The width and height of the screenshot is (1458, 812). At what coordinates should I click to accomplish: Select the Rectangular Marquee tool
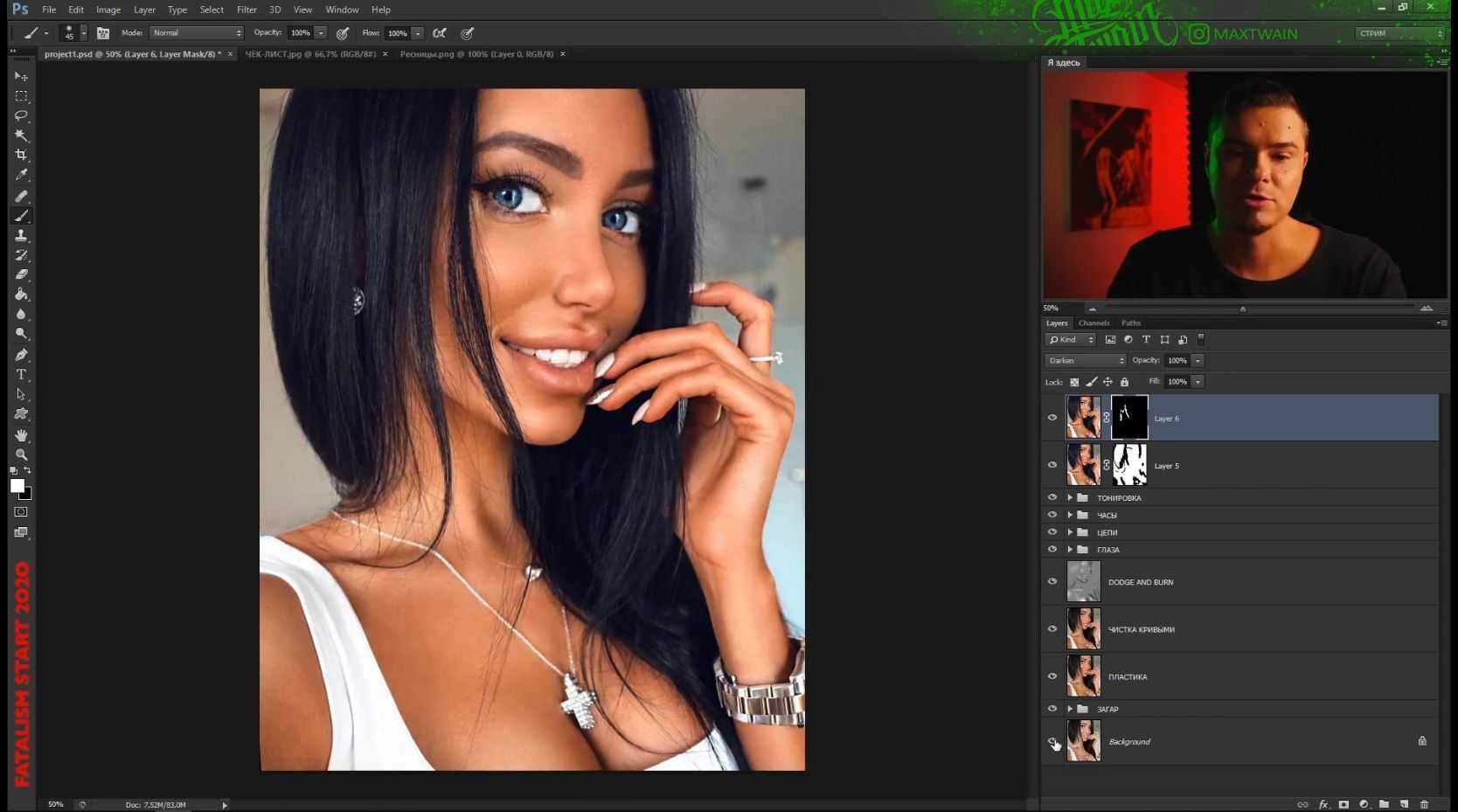point(21,96)
